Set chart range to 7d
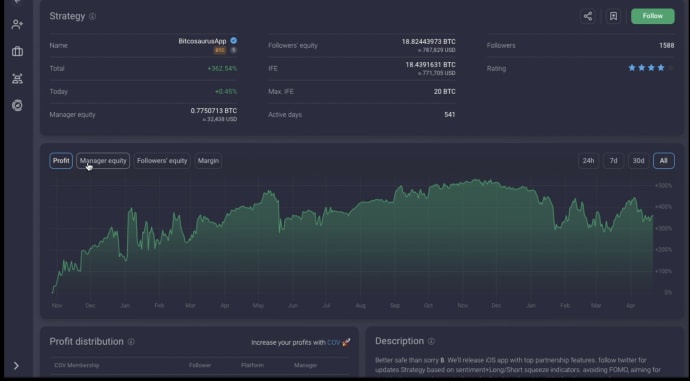Viewport: 690px width, 381px height. click(613, 161)
